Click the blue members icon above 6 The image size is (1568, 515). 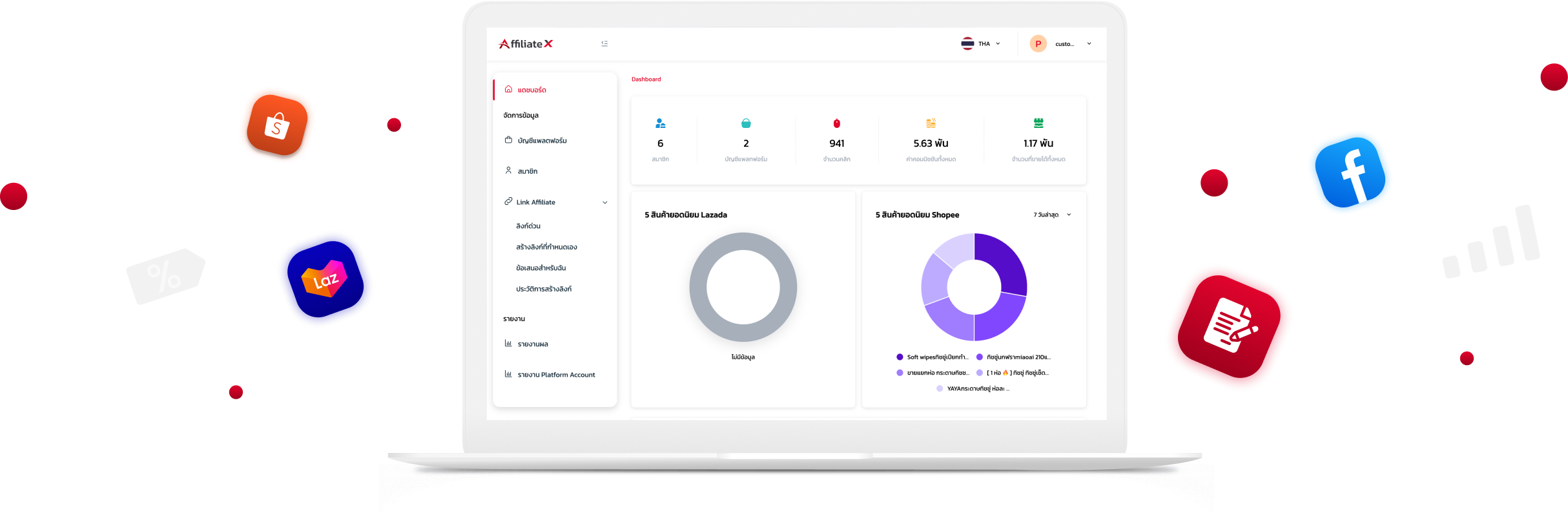point(660,123)
